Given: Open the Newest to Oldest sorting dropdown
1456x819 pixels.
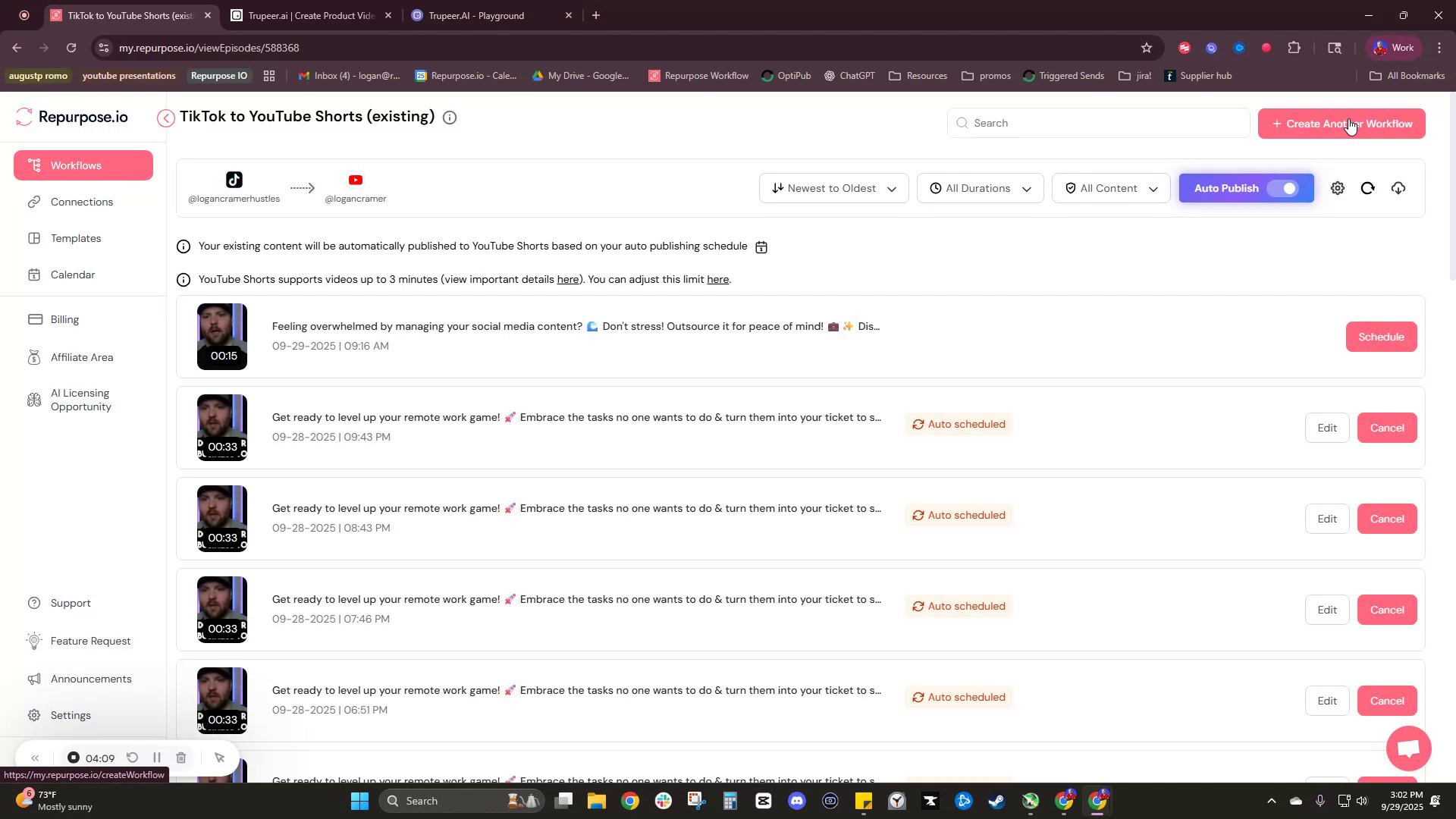Looking at the screenshot, I should 833,188.
